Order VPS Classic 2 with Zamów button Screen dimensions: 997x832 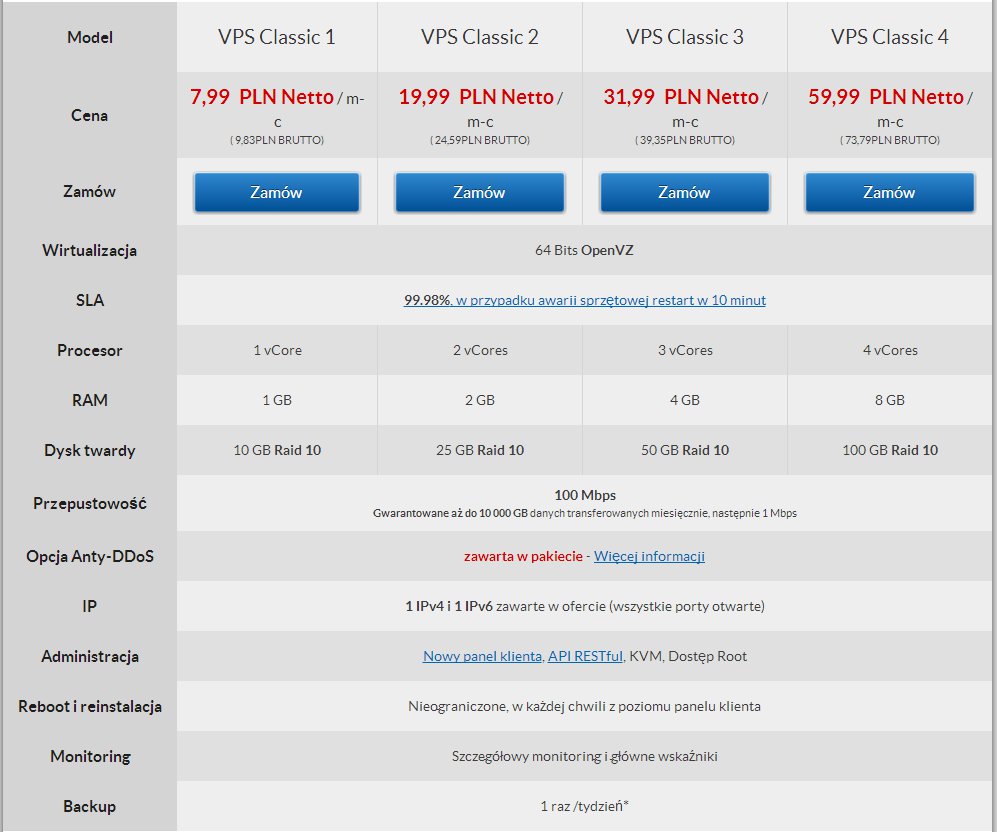(x=479, y=192)
